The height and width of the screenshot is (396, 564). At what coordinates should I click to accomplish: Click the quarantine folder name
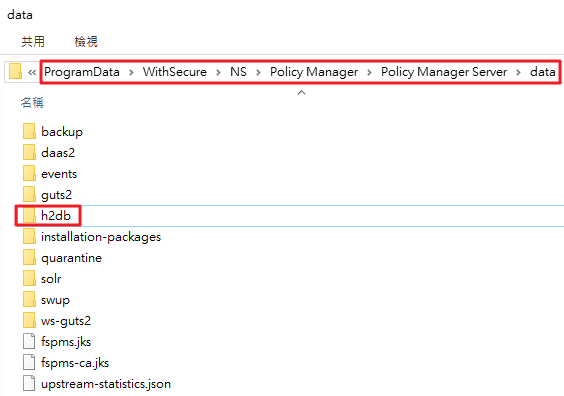click(x=71, y=258)
